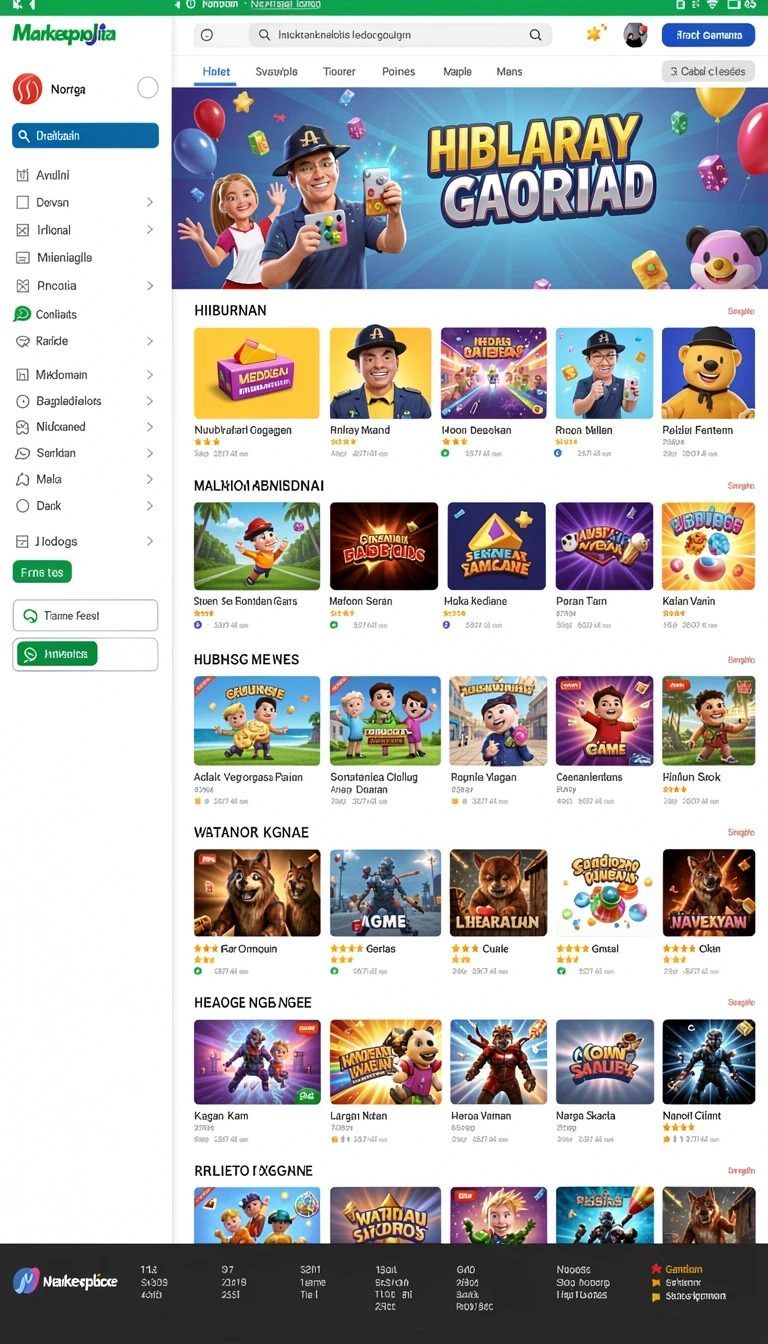Click the search submit icon at right of search bar

(535, 35)
